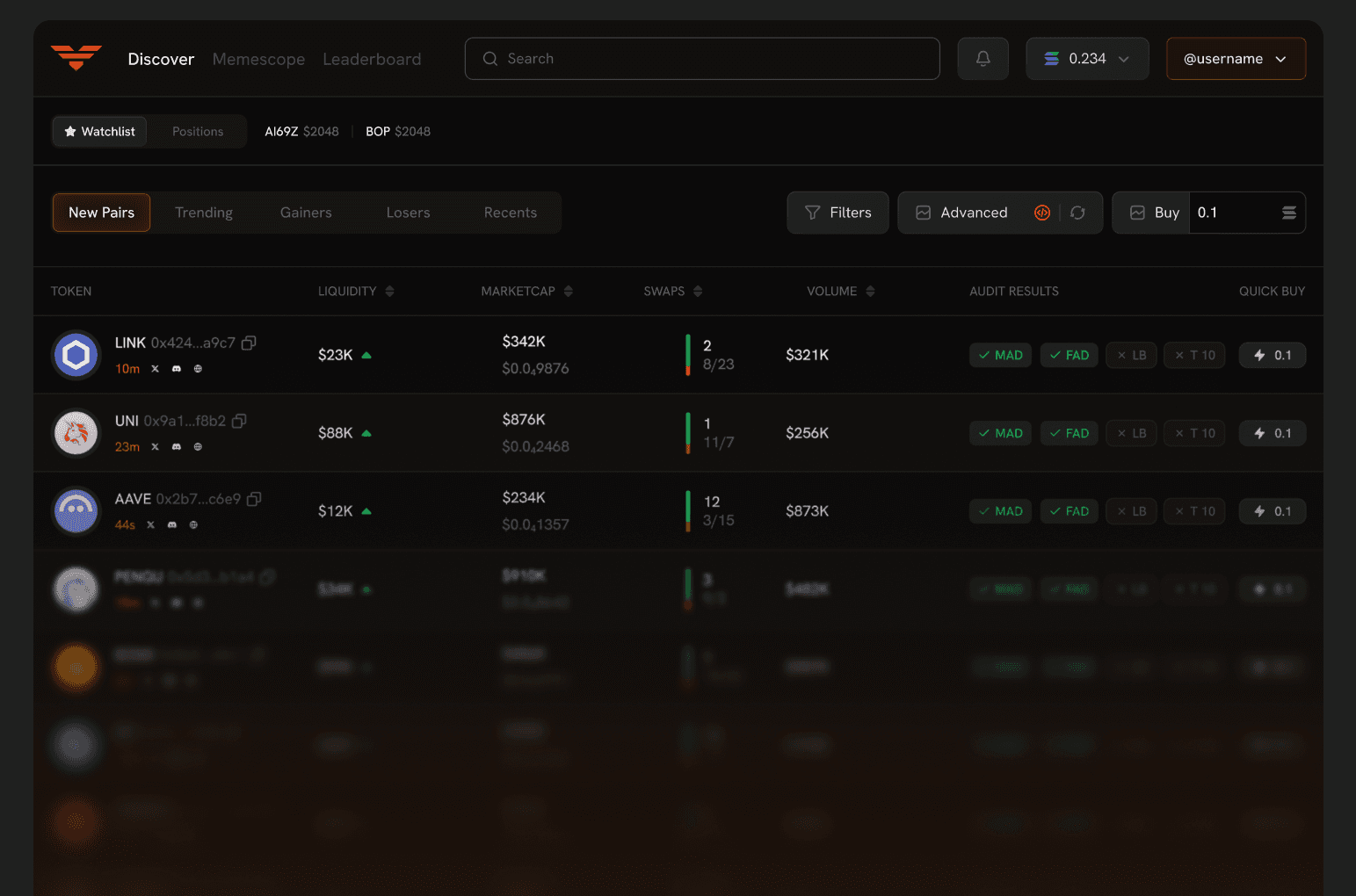Quick buy 0.1 of AAVE
The height and width of the screenshot is (896, 1356).
(1272, 511)
